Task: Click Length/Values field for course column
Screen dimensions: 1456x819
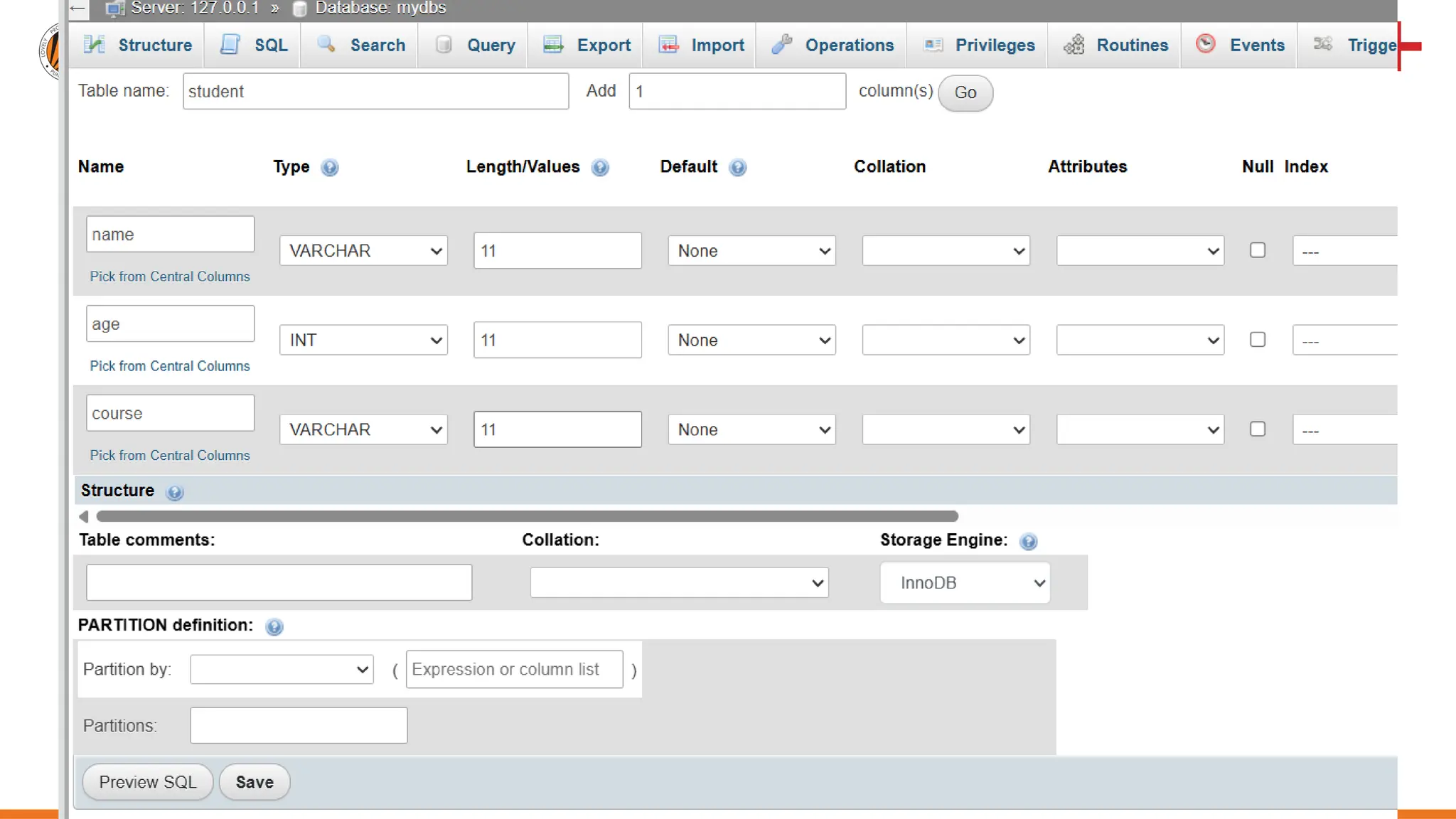Action: (557, 429)
